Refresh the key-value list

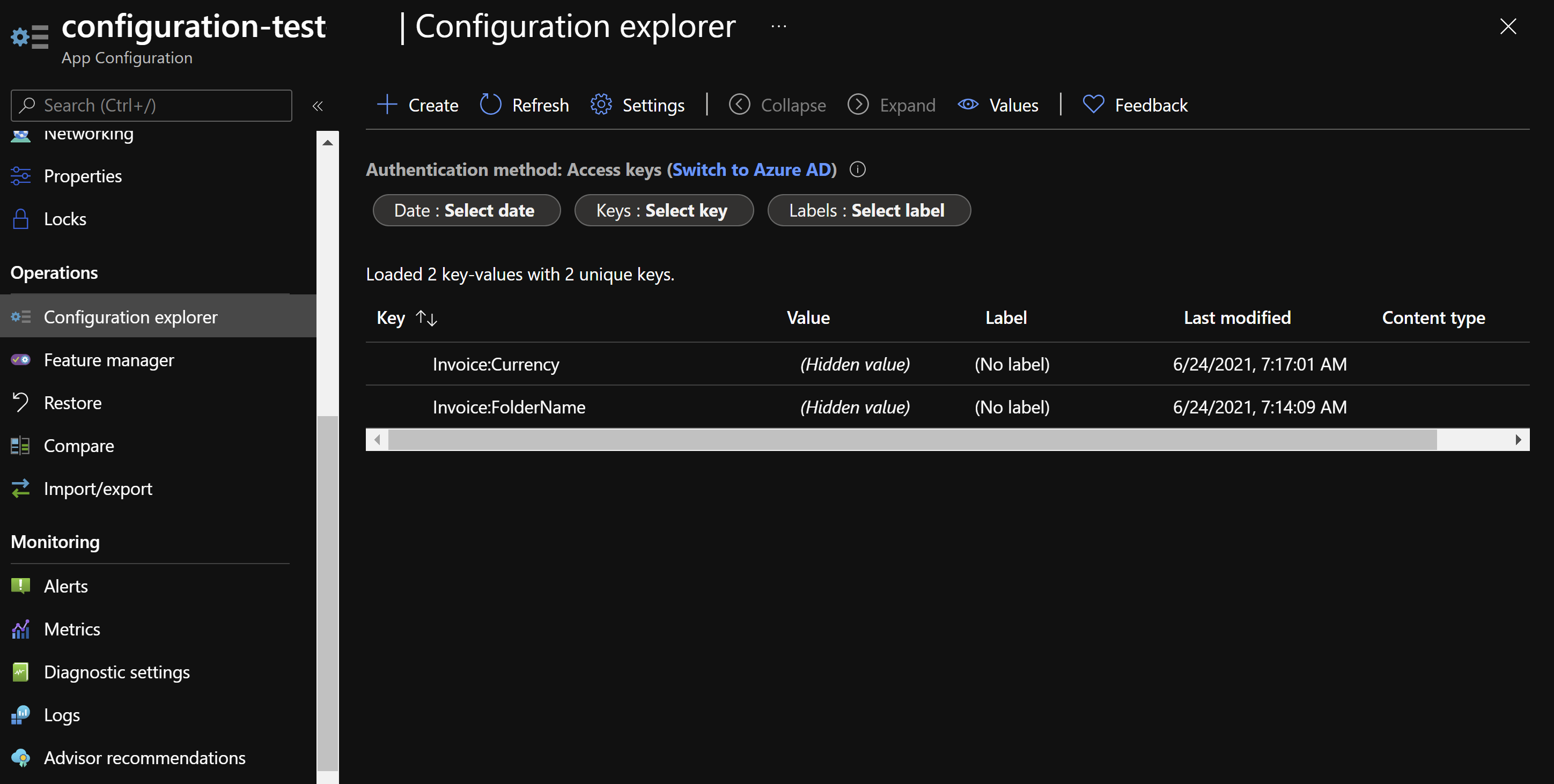[524, 105]
